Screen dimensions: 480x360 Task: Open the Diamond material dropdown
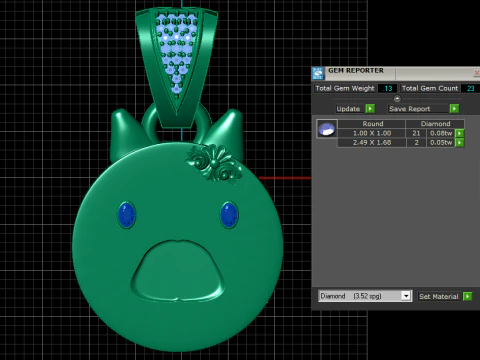tap(406, 296)
